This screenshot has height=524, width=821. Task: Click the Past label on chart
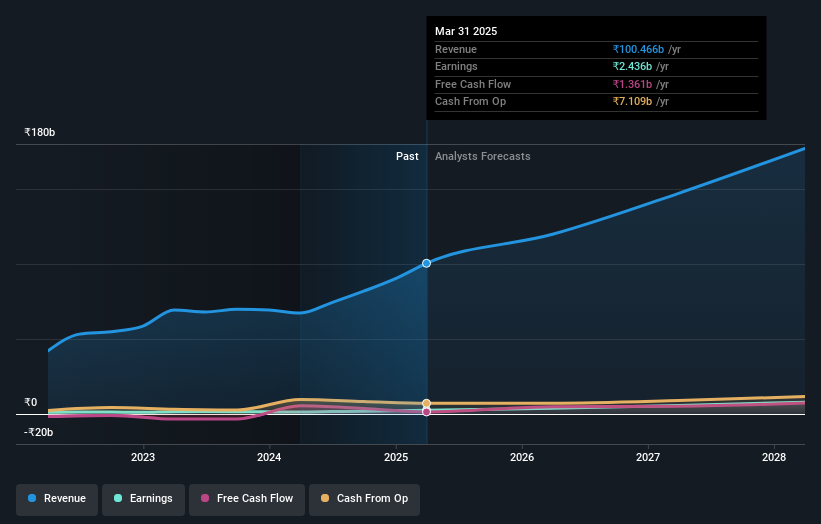pos(407,157)
